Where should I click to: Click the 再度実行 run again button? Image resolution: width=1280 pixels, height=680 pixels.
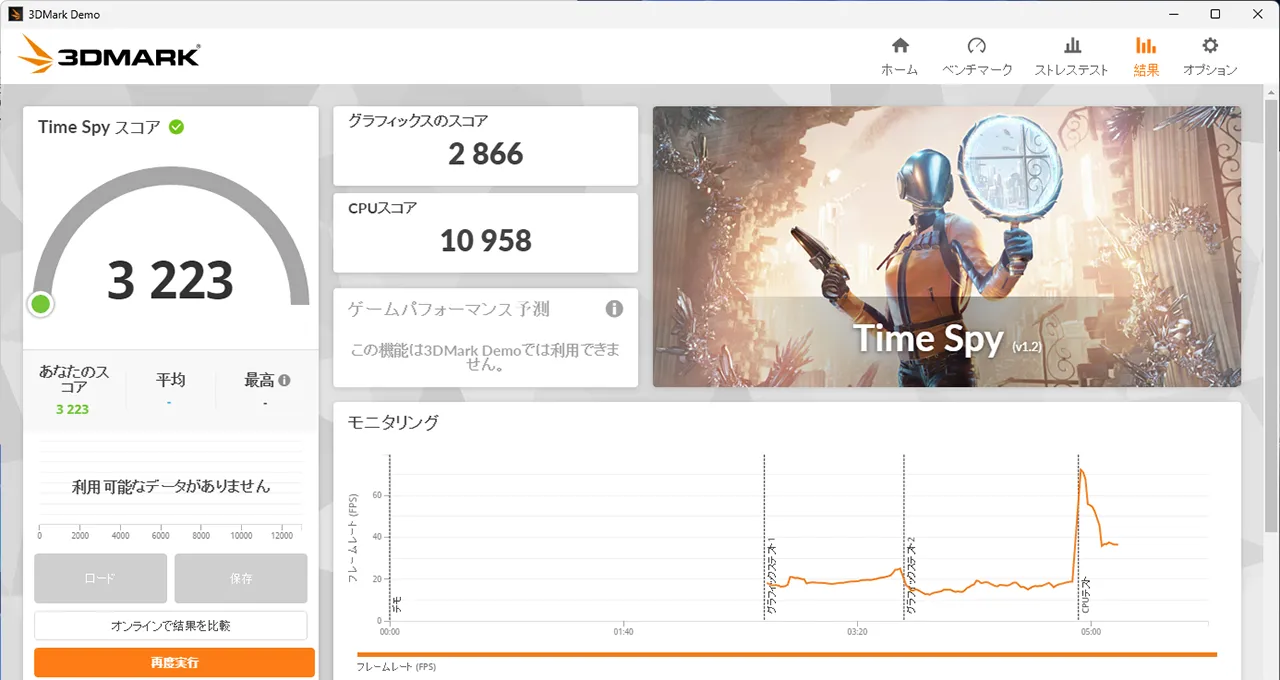[174, 663]
